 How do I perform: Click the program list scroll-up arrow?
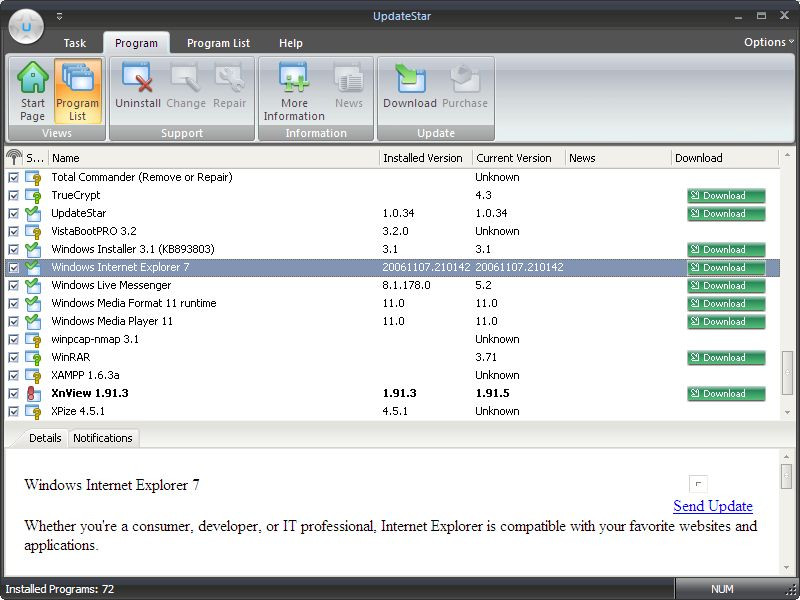point(787,155)
